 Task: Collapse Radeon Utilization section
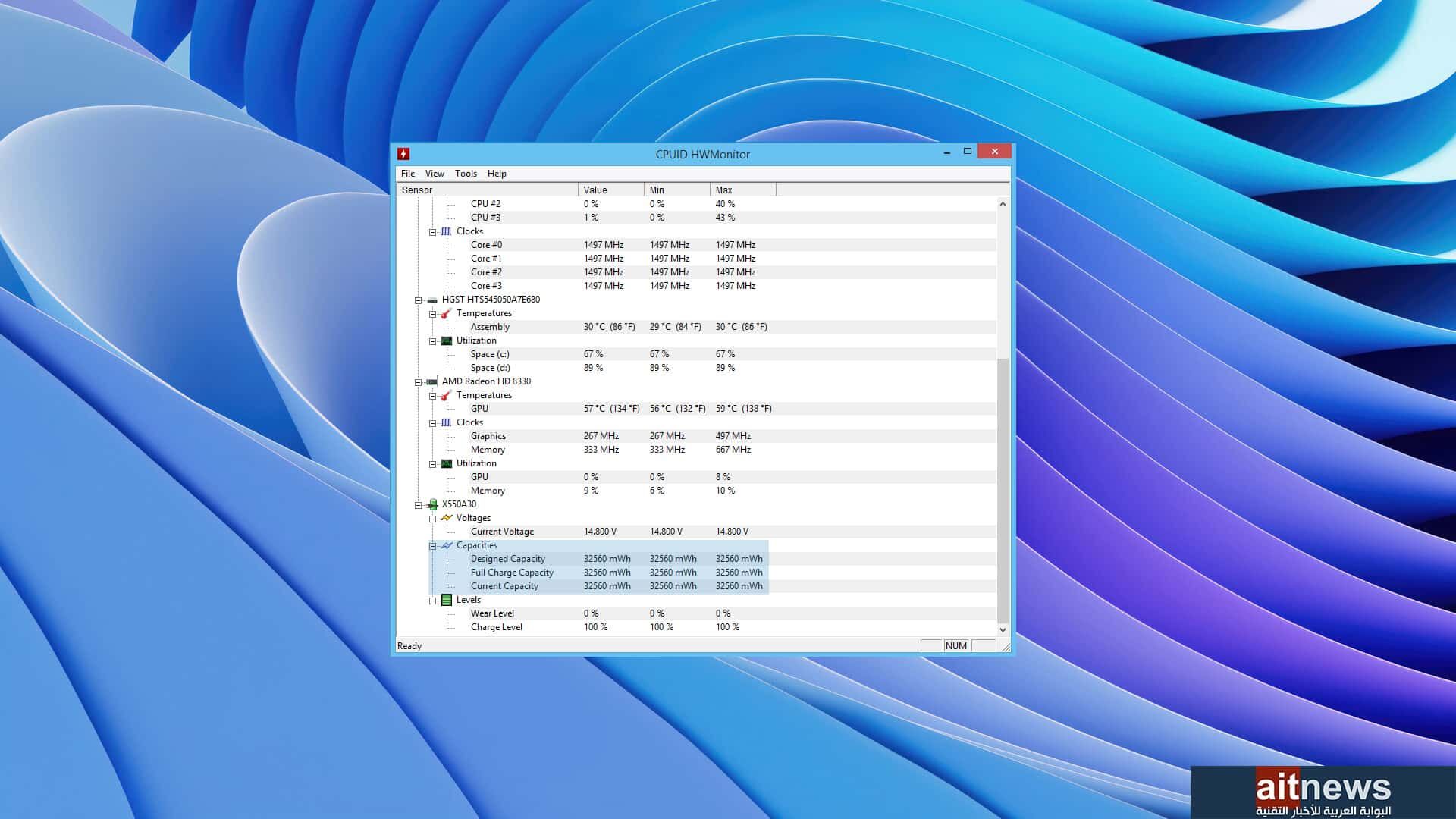pos(432,464)
